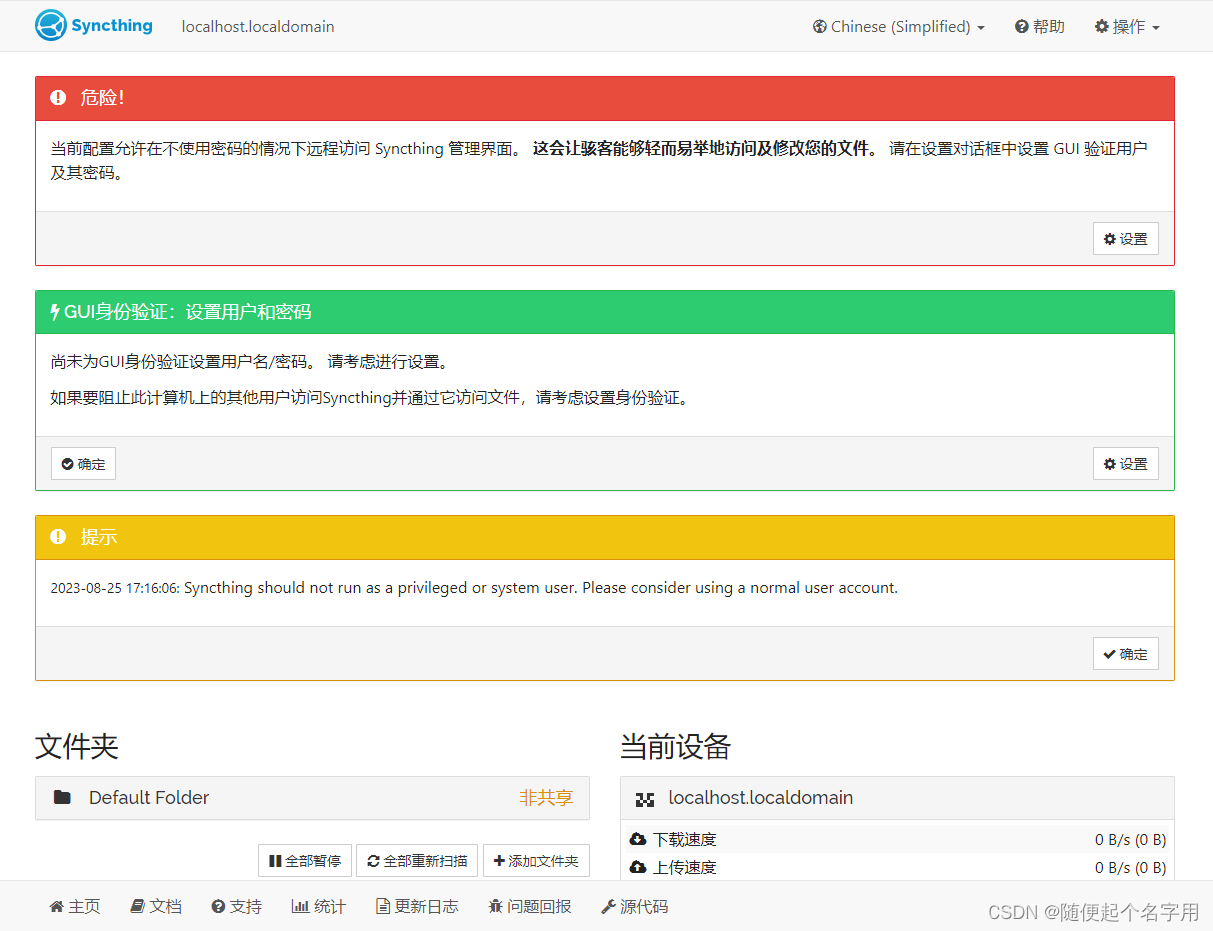This screenshot has width=1213, height=931.
Task: Open 问题回报 bug report footer link
Action: 530,907
